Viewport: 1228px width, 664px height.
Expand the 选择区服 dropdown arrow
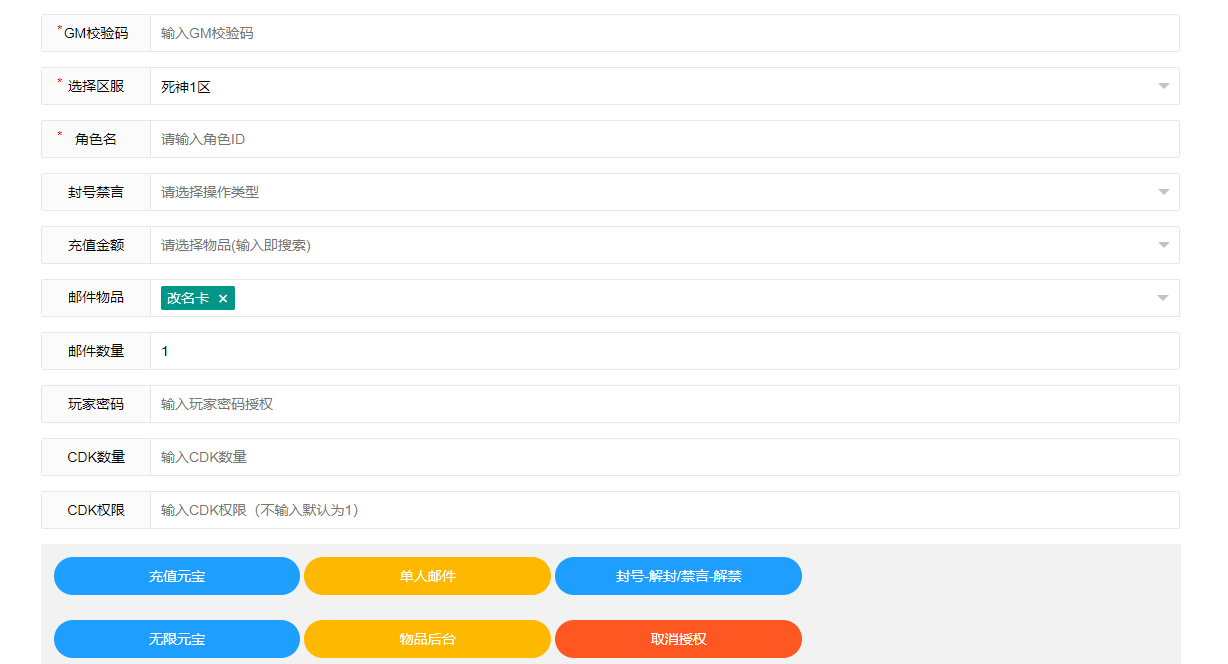(x=1163, y=86)
